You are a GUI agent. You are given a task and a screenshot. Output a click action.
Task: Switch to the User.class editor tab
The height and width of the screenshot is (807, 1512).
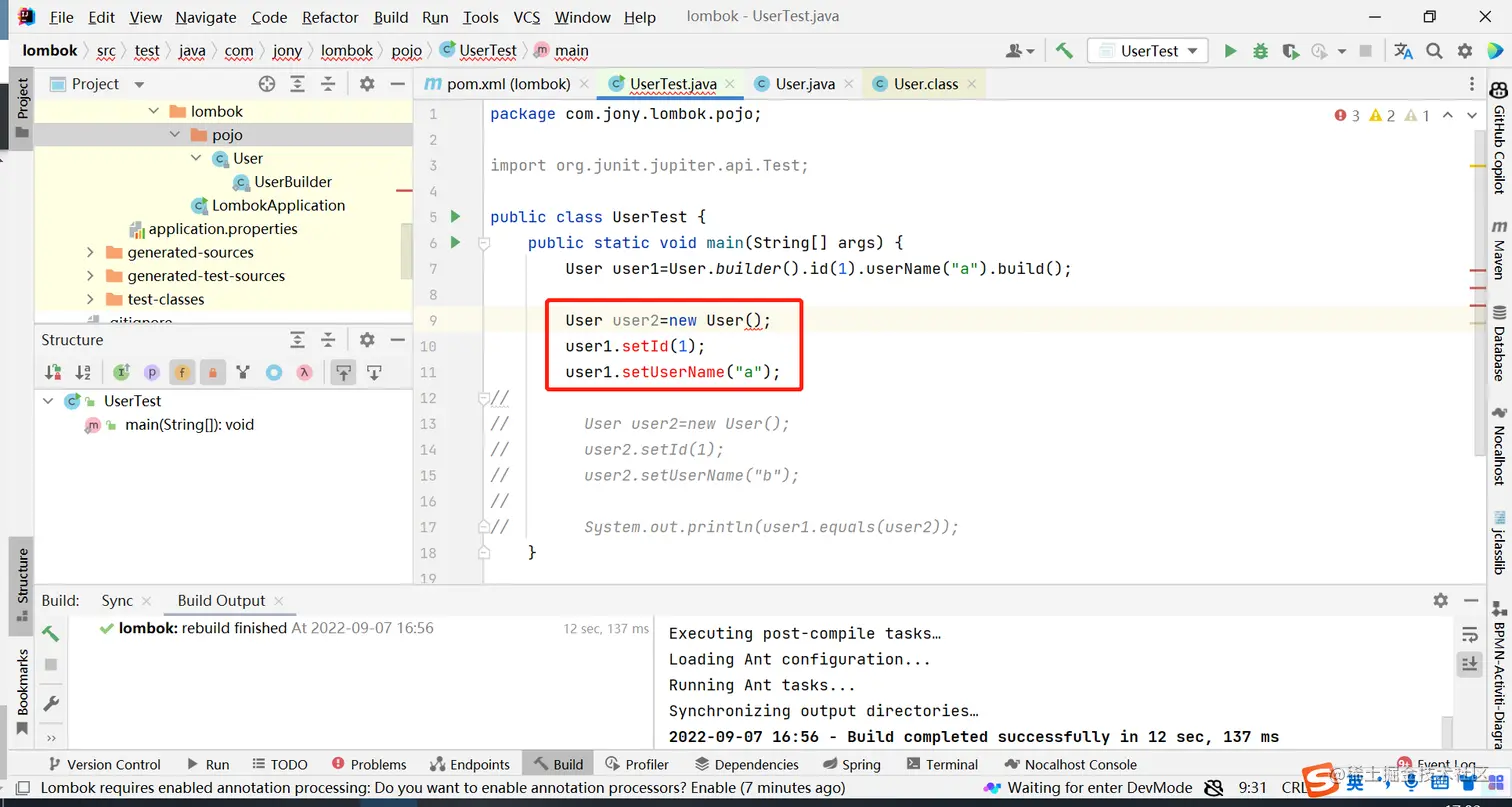(925, 84)
